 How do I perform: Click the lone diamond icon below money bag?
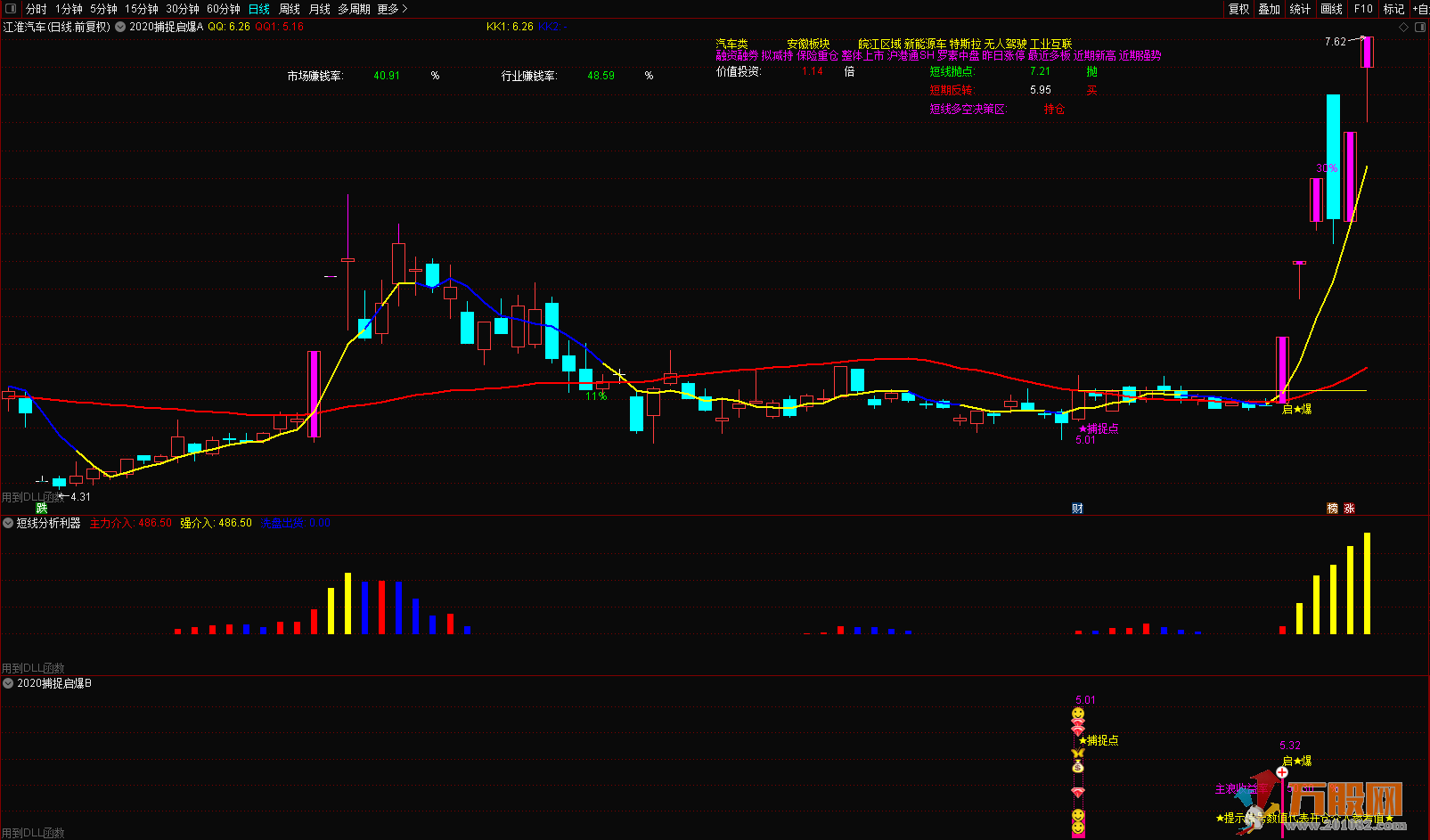1078,792
